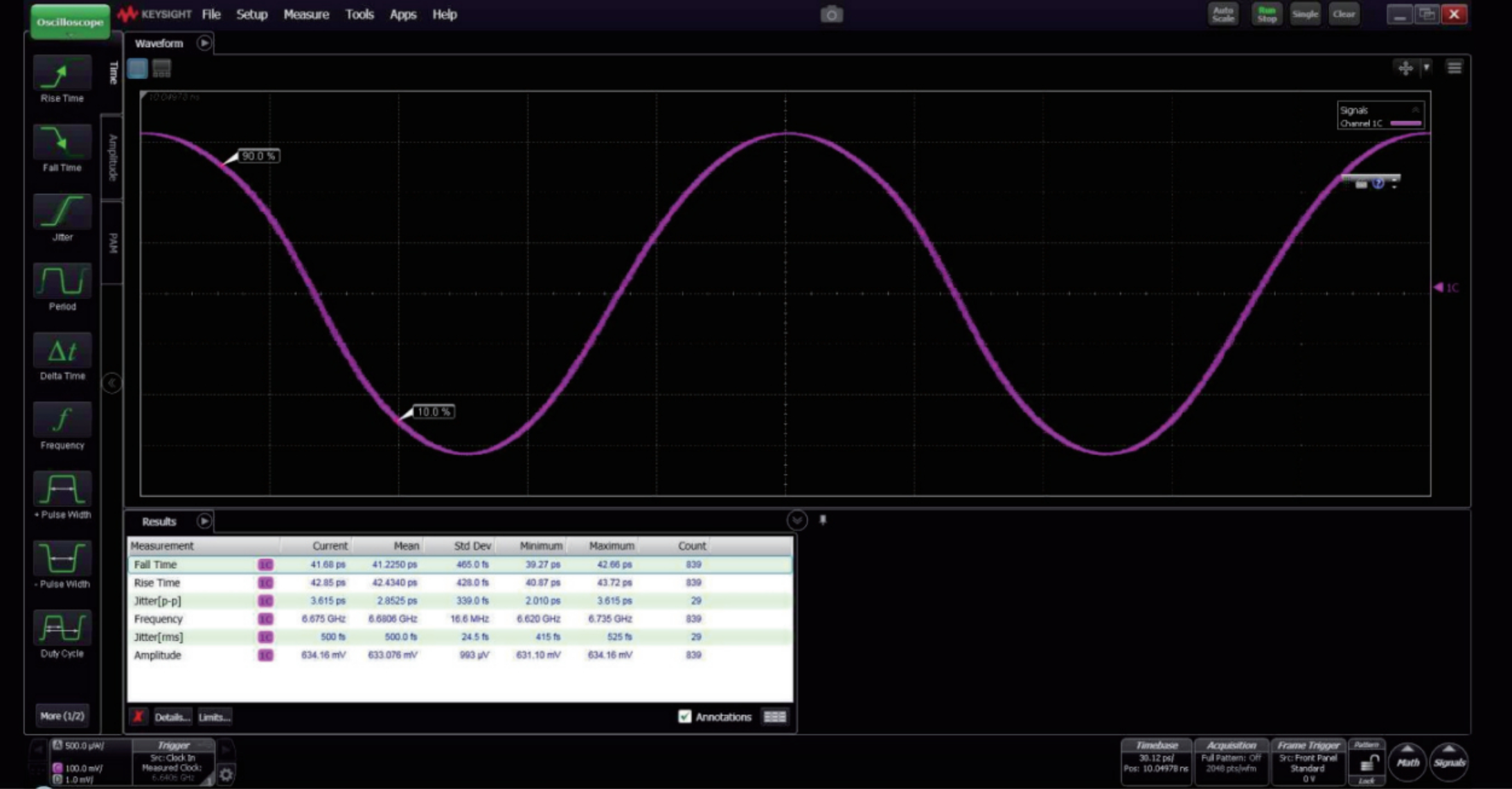The image size is (1512, 789).
Task: Click the Auto Scale button
Action: point(1223,15)
